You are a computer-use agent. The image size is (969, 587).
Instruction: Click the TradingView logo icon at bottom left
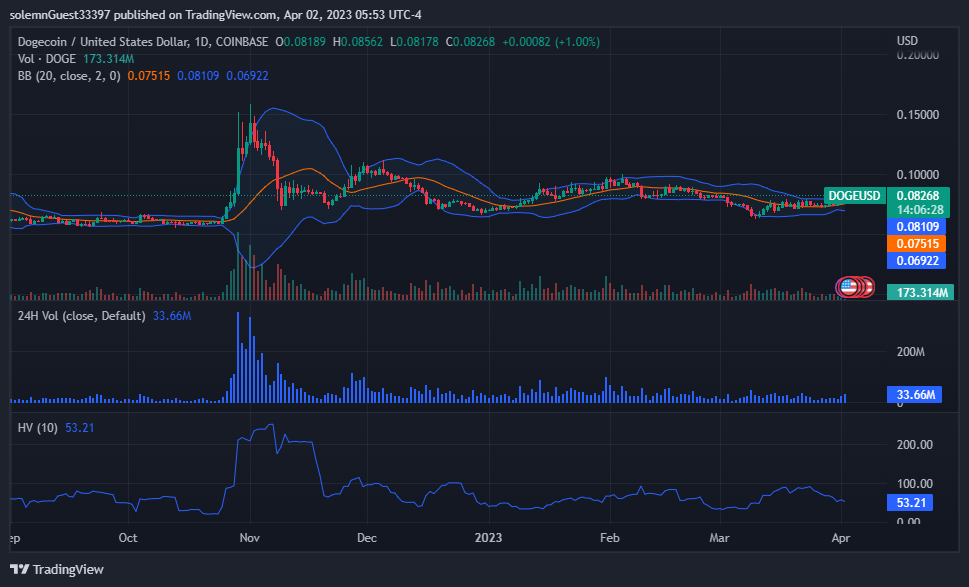pyautogui.click(x=20, y=569)
